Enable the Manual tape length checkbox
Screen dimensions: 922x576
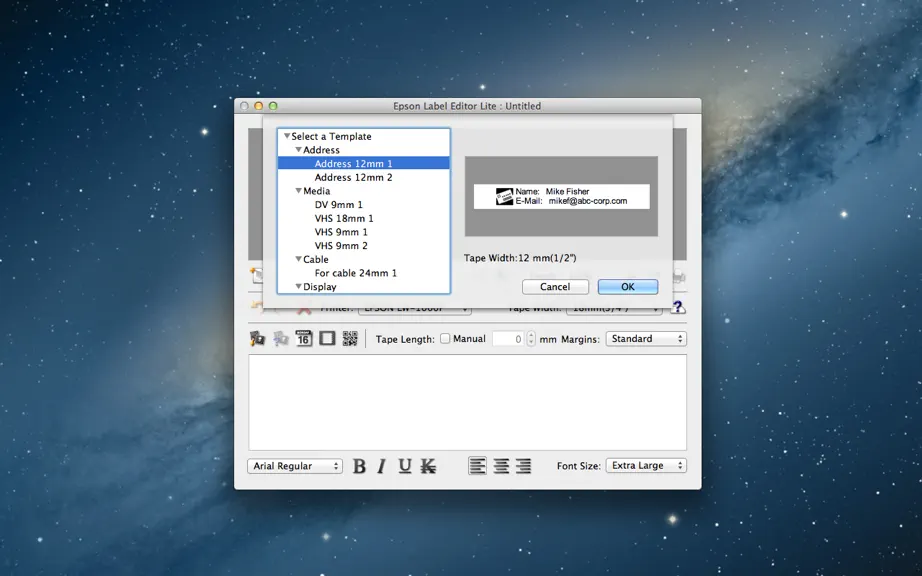tap(445, 339)
